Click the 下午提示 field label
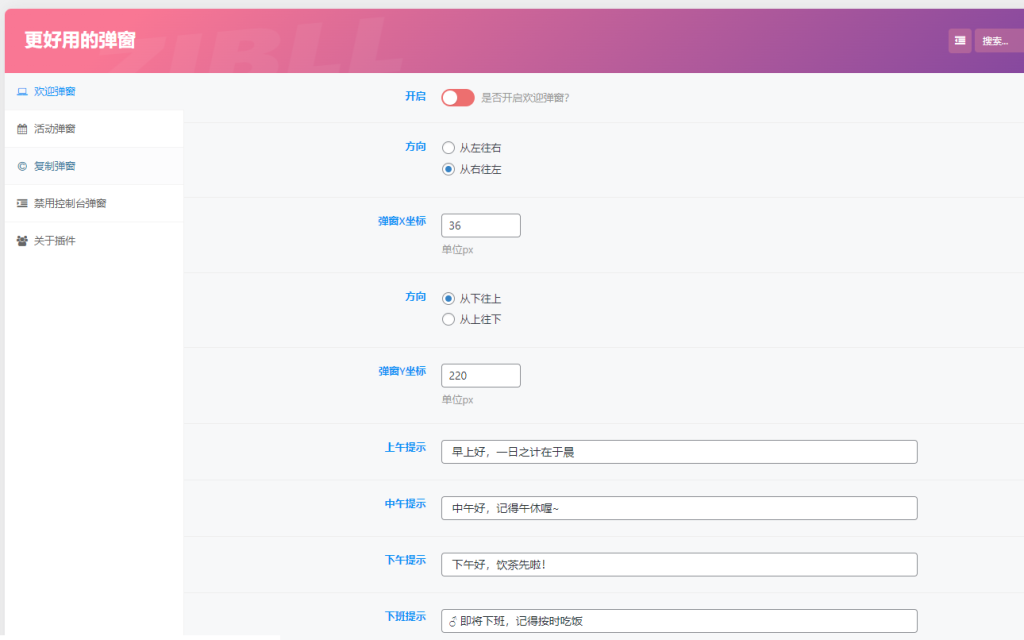Viewport: 1024px width, 640px height. pos(405,560)
